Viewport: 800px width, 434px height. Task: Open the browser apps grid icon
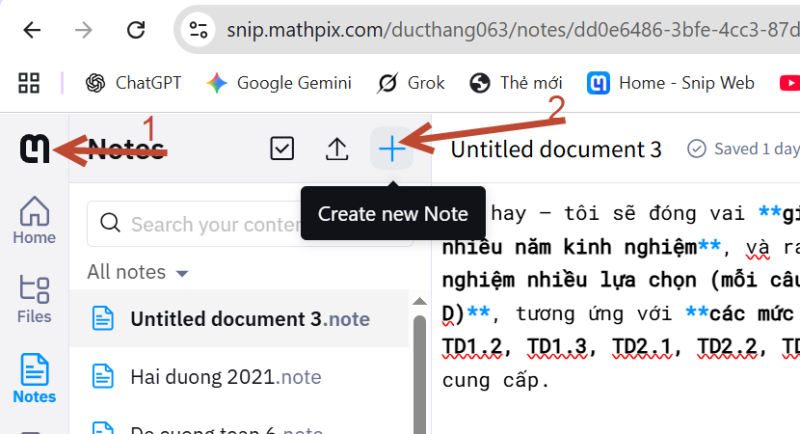(29, 83)
